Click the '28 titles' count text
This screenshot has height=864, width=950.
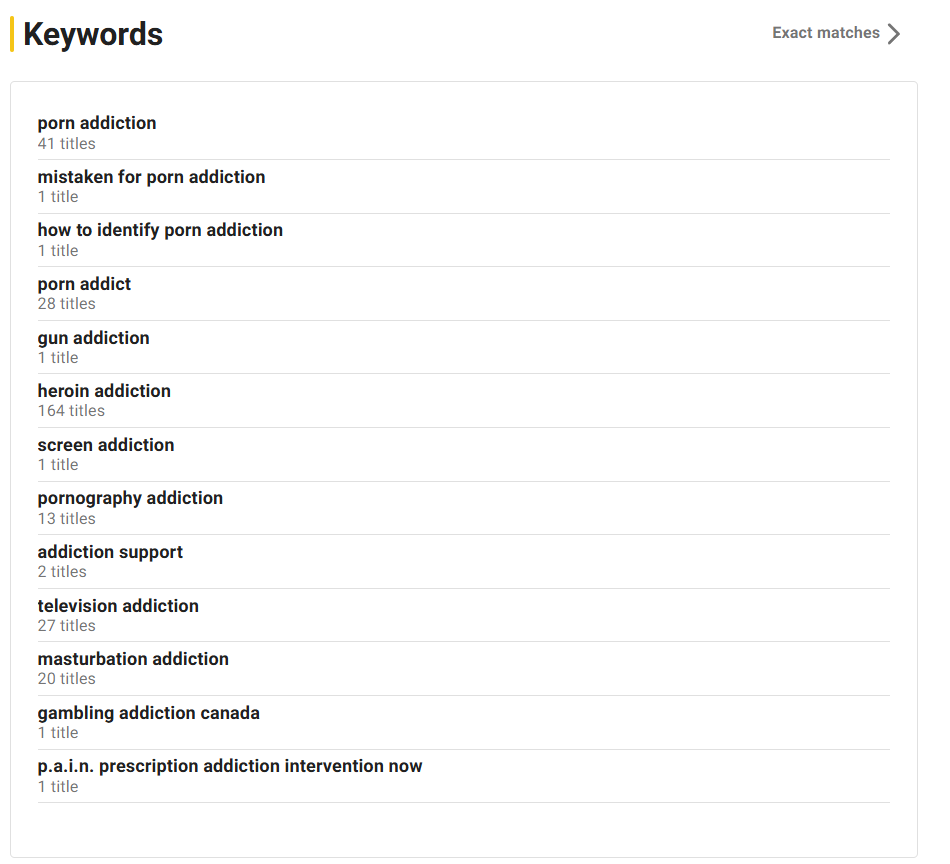pos(67,304)
